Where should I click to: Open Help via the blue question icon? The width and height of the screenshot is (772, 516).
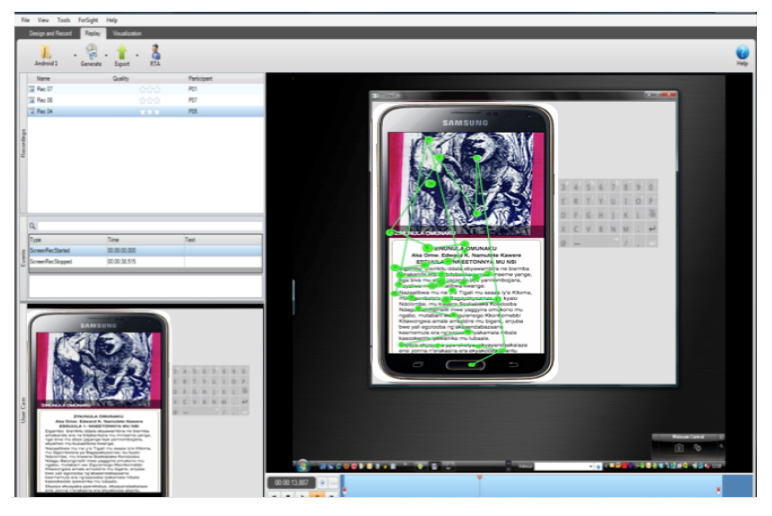pyautogui.click(x=742, y=52)
